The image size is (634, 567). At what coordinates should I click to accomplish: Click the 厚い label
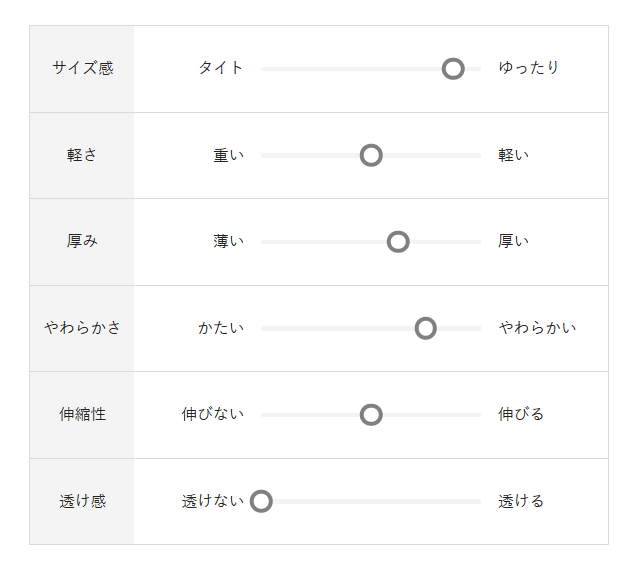514,241
